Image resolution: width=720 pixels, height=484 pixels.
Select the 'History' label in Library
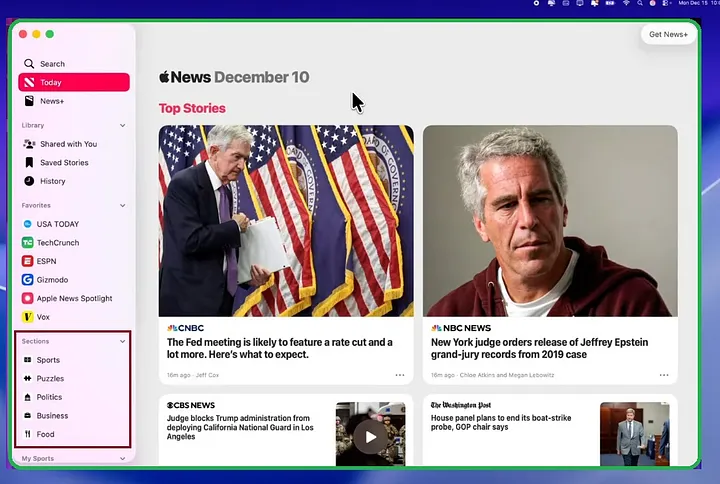[x=53, y=181]
